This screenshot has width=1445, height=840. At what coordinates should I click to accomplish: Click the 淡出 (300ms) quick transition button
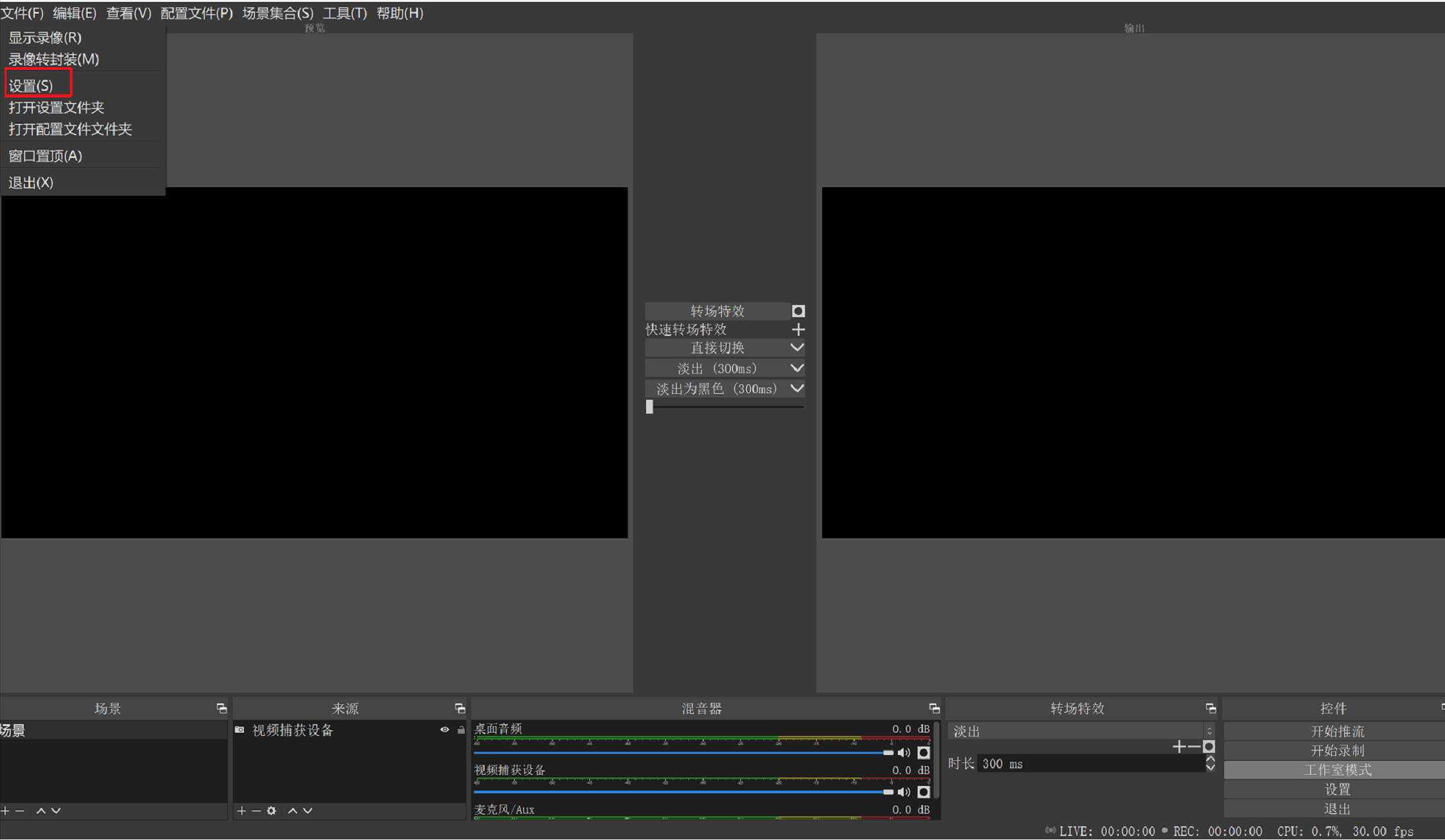[717, 368]
